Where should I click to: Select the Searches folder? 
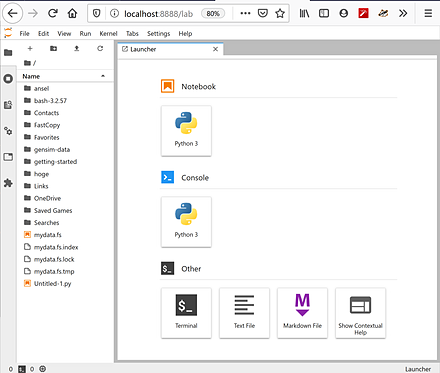[65, 223]
